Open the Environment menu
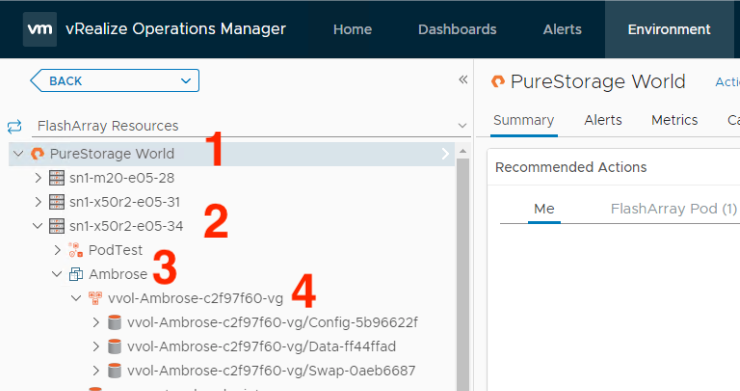740x391 pixels. 669,29
